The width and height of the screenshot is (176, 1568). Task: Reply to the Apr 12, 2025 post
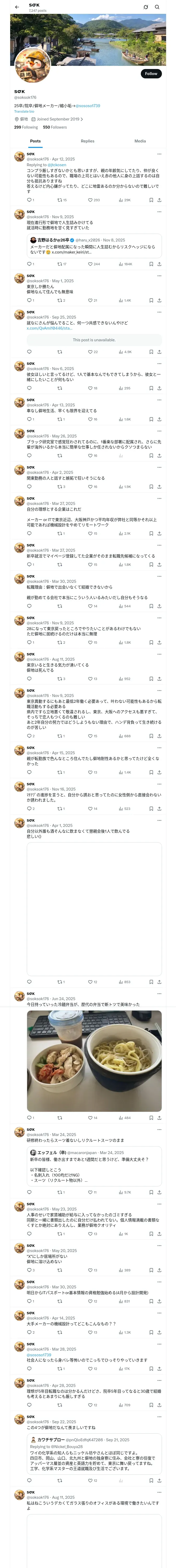coord(29,200)
